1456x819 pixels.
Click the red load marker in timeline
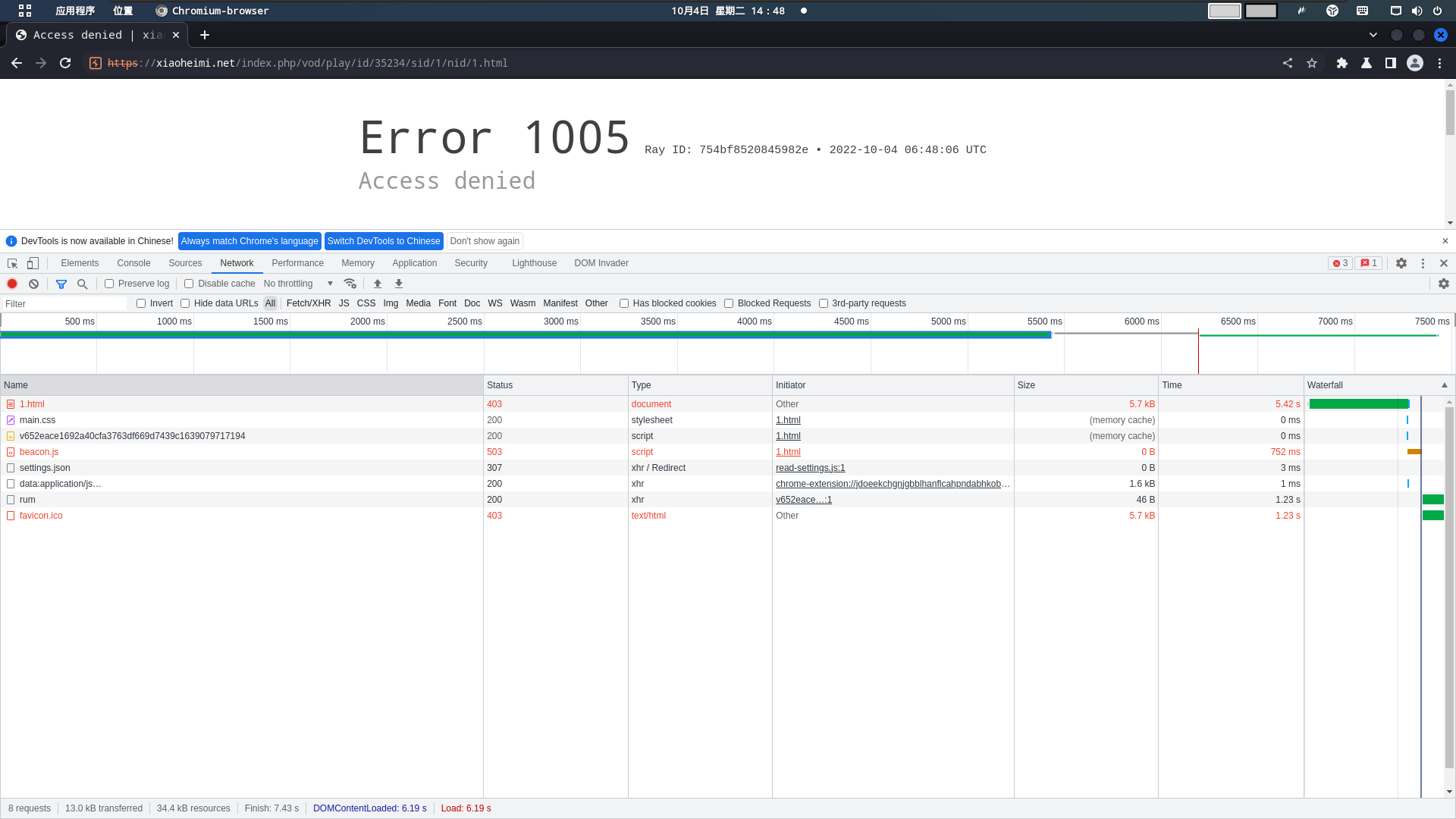(1198, 351)
